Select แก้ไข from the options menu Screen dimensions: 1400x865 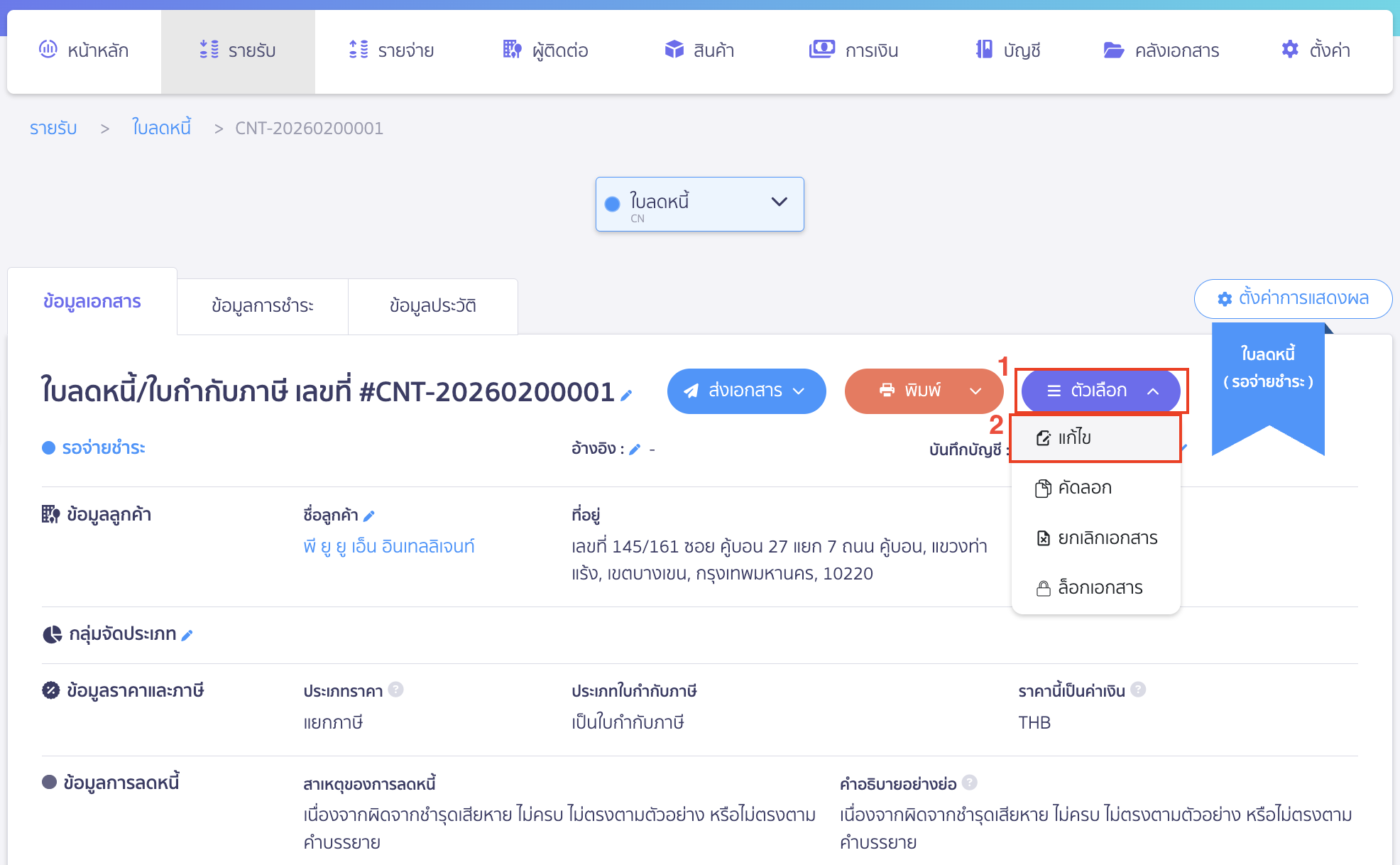point(1076,437)
